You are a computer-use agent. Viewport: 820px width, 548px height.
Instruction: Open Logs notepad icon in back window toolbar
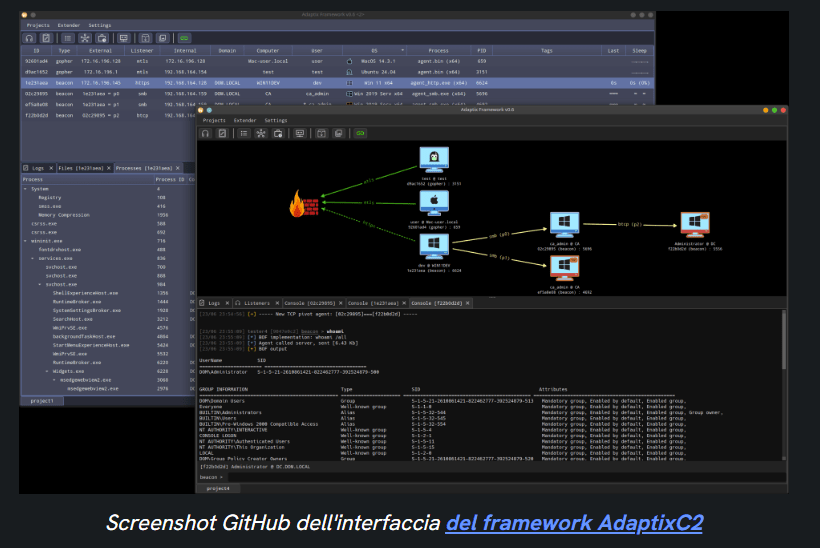point(46,38)
